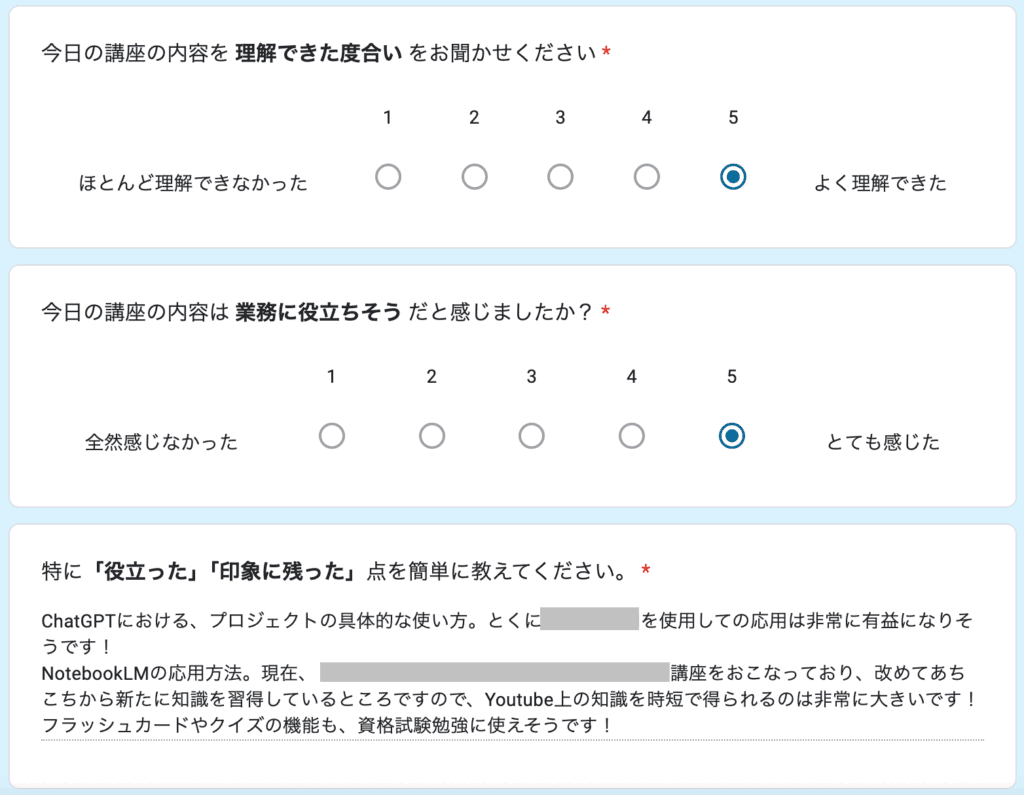Image resolution: width=1024 pixels, height=795 pixels.
Task: Select rating 1 for the understanding question
Action: point(388,176)
